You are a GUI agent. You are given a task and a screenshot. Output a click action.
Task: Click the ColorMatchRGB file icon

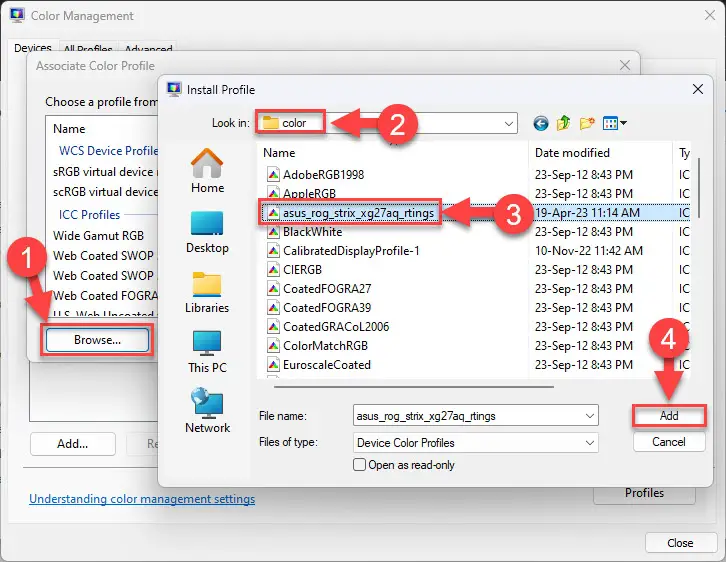[273, 345]
